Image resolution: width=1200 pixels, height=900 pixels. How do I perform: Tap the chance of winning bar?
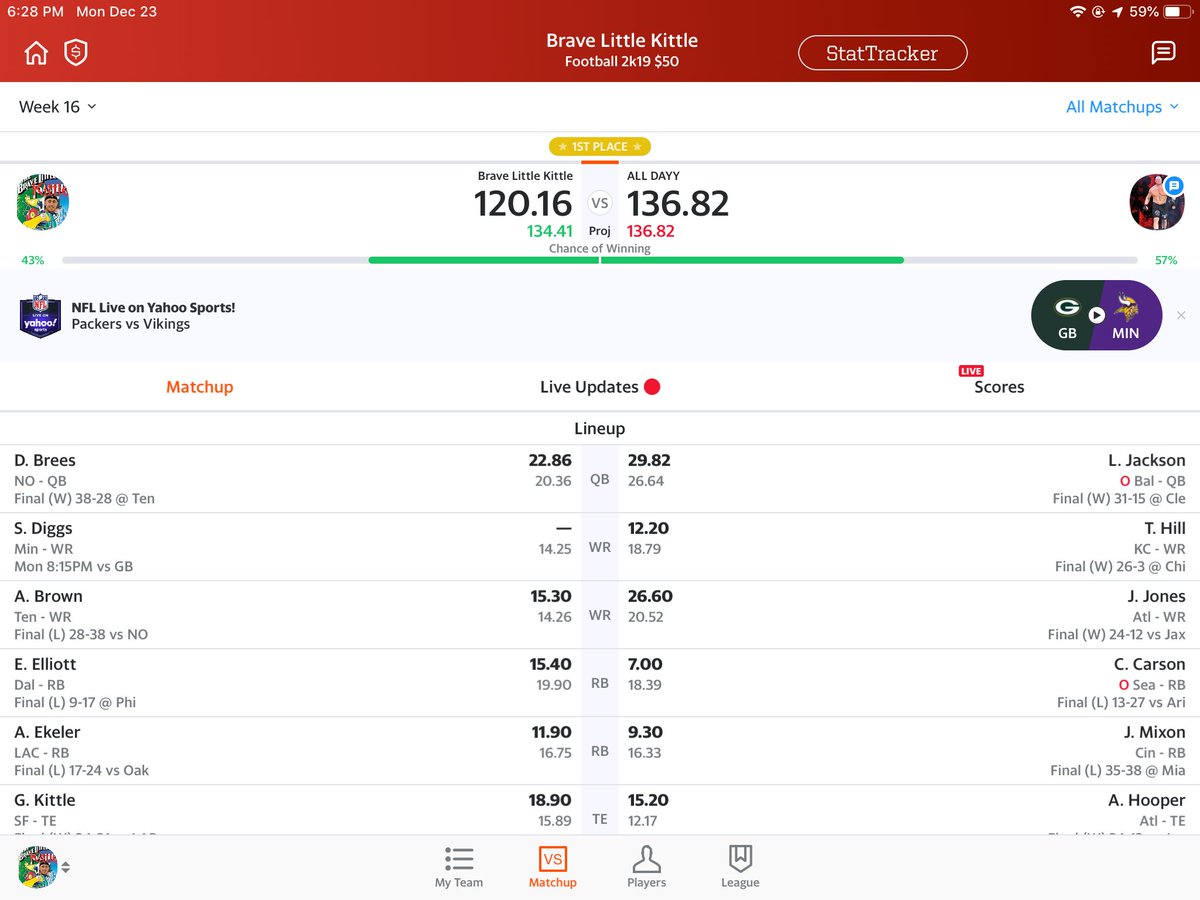point(600,260)
